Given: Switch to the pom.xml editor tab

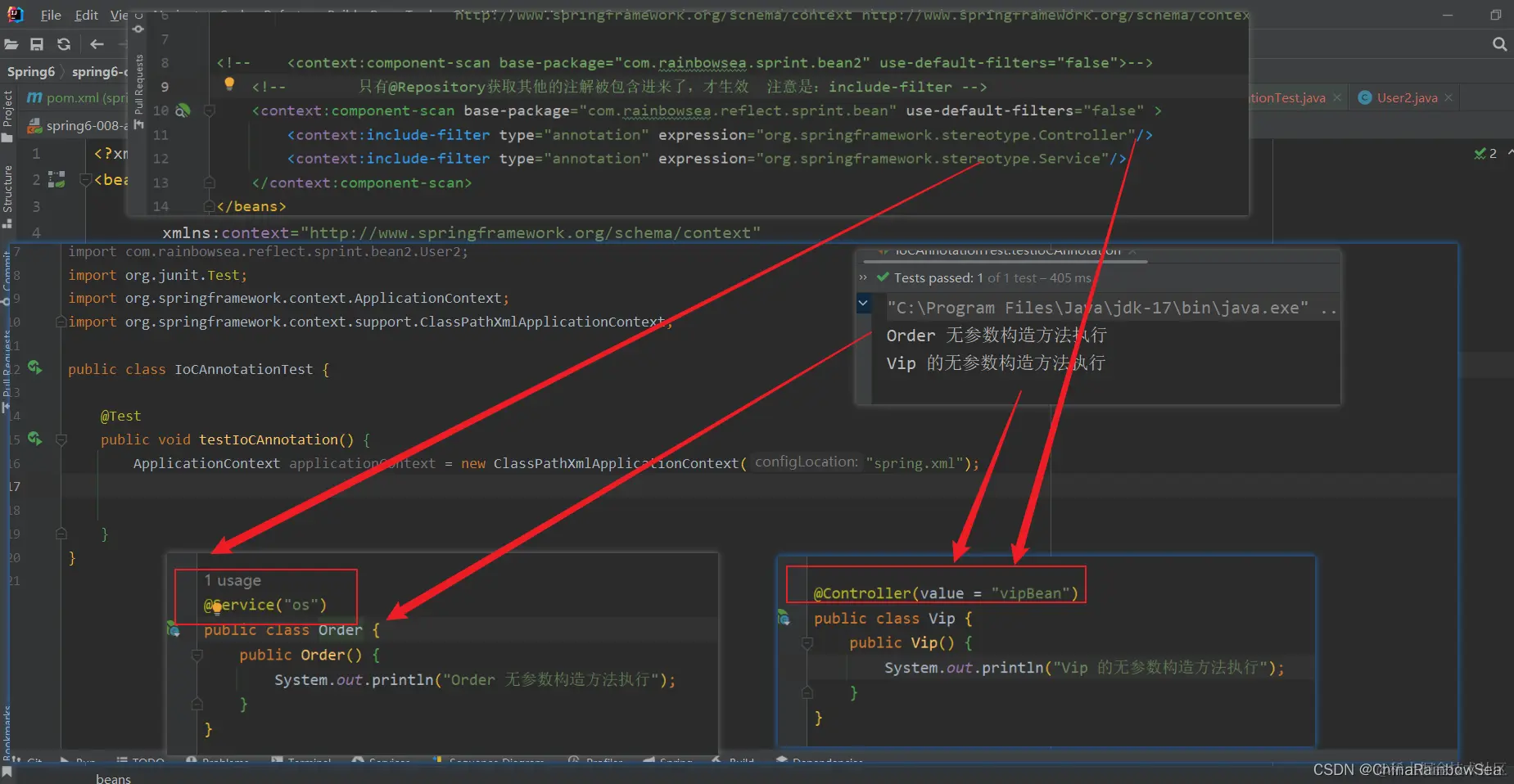Looking at the screenshot, I should 76,97.
